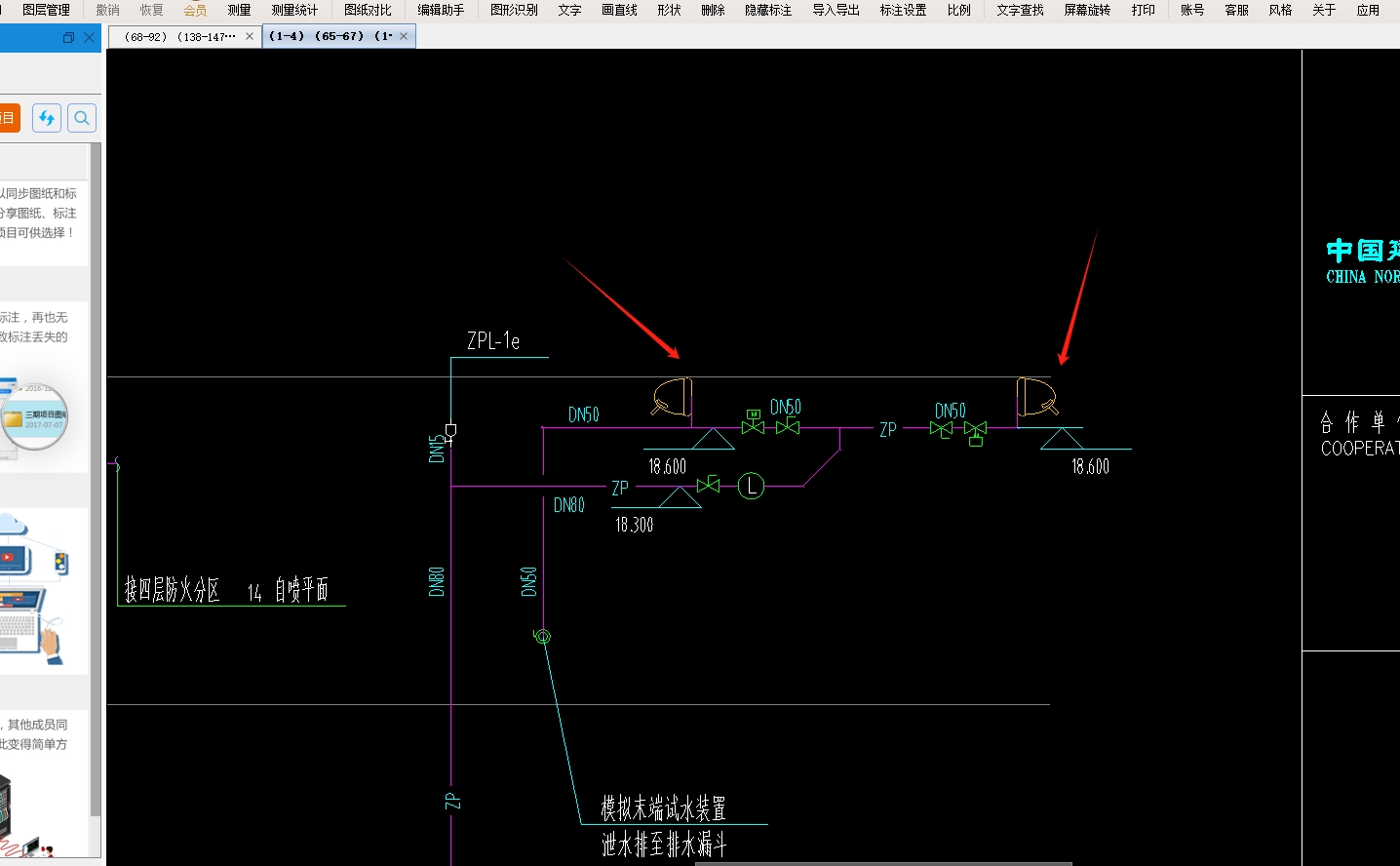
Task: Click the right air vent symbol at the pipe end
Action: [x=1037, y=398]
